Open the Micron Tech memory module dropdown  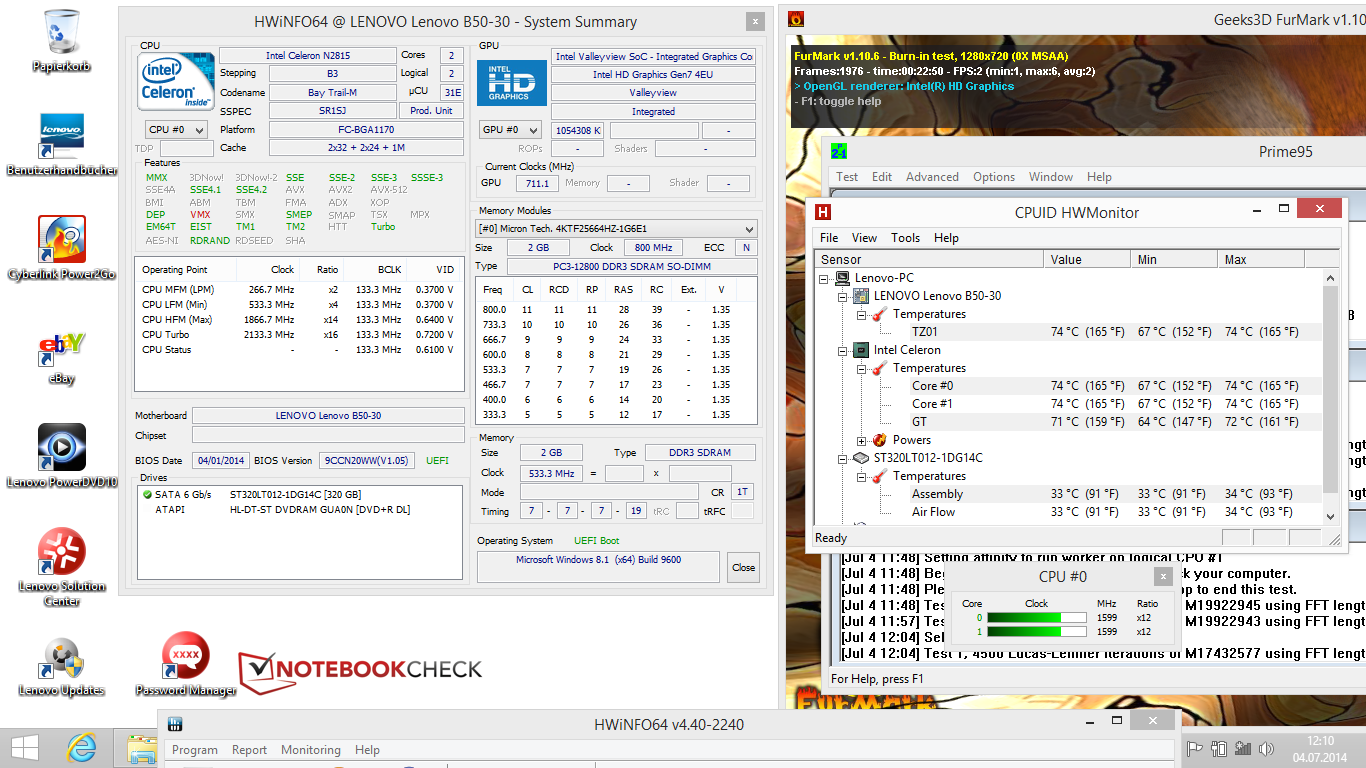616,228
